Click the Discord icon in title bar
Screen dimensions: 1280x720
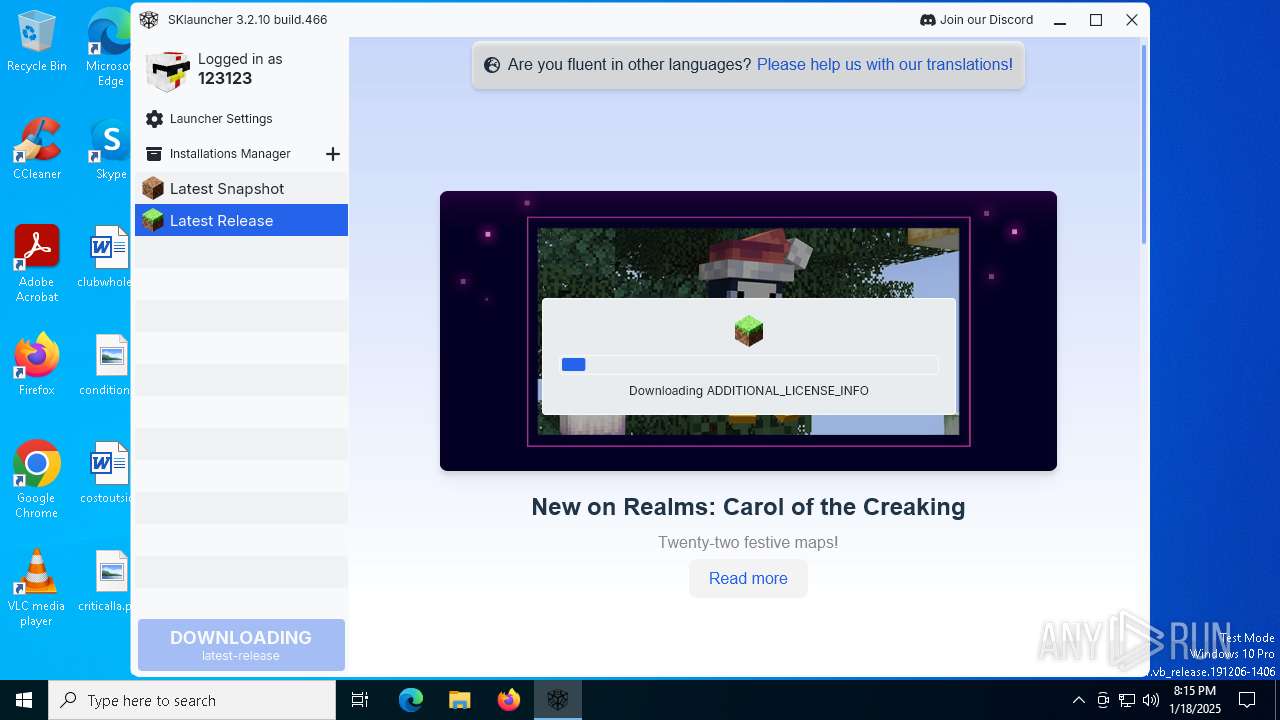point(927,20)
